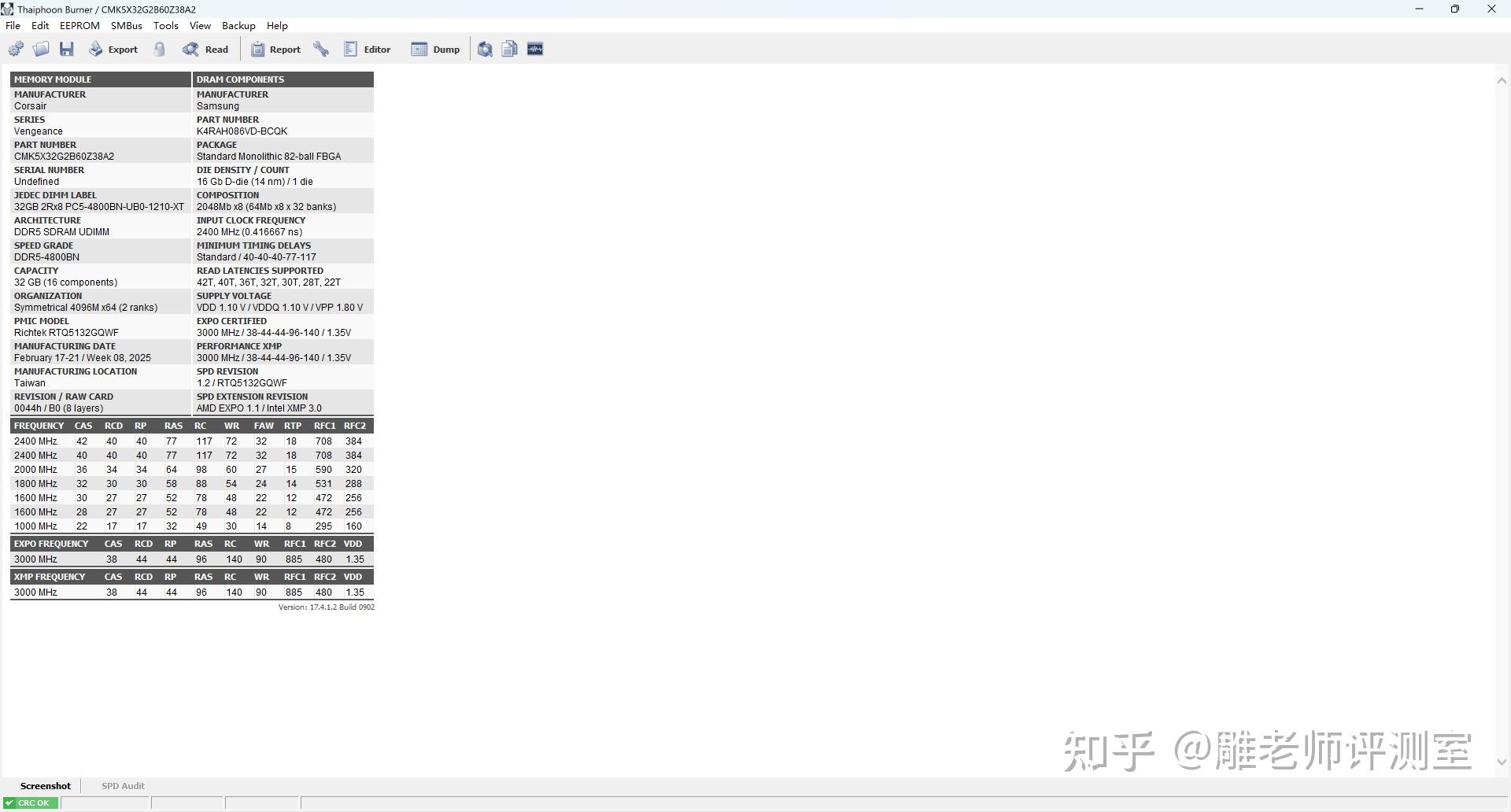Click the padlock write-protection icon
This screenshot has height=812, width=1511.
tap(159, 48)
